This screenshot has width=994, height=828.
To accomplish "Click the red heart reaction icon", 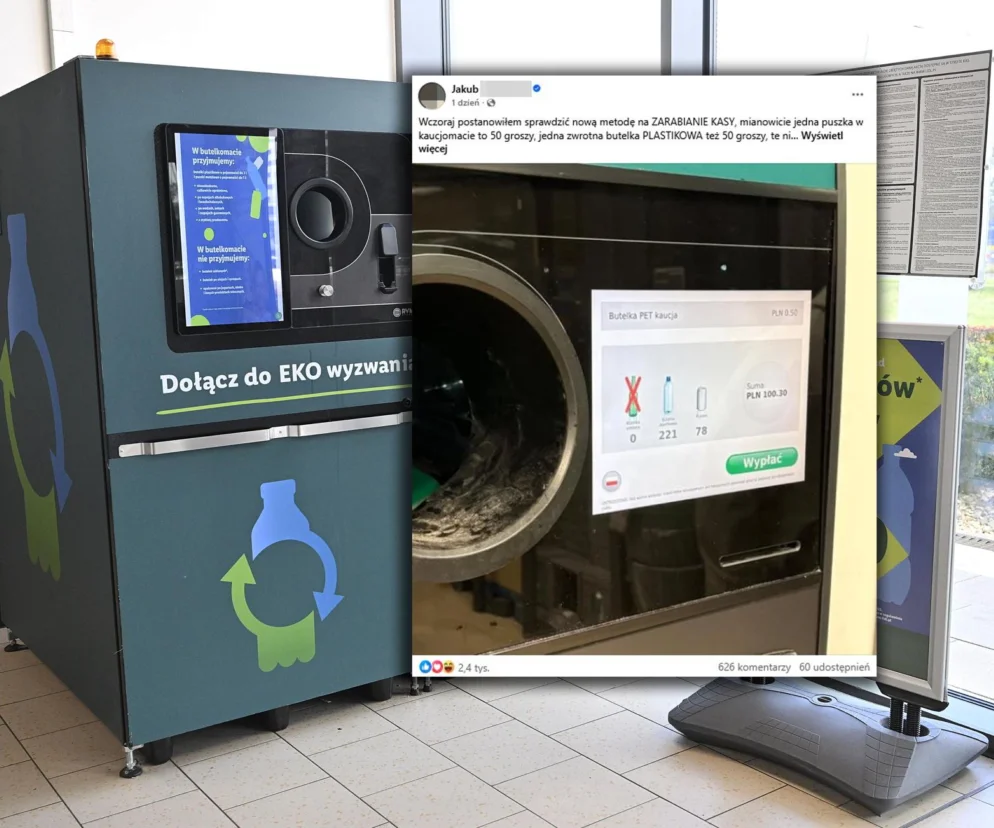I will [x=435, y=666].
